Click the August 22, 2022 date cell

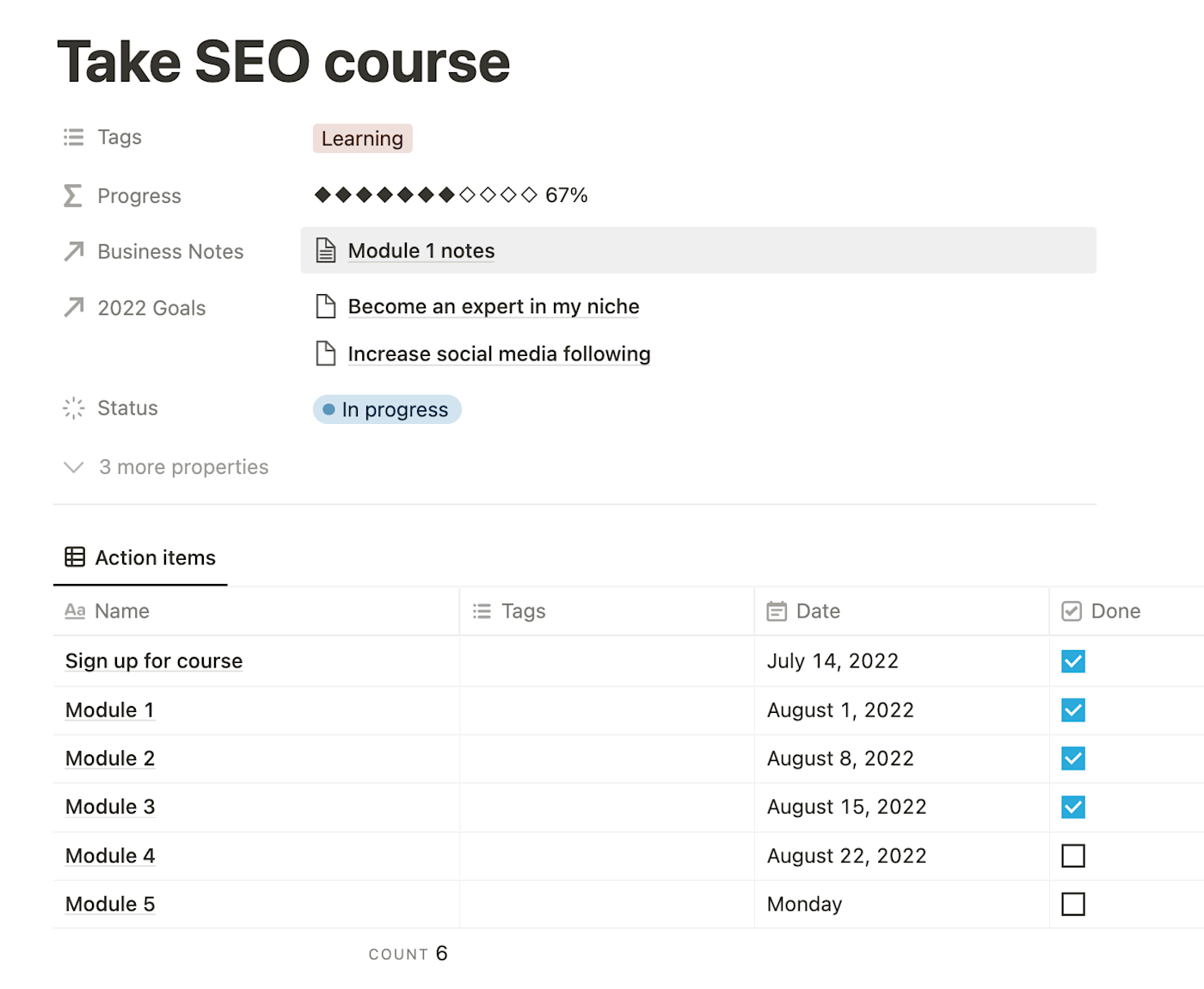pos(846,856)
